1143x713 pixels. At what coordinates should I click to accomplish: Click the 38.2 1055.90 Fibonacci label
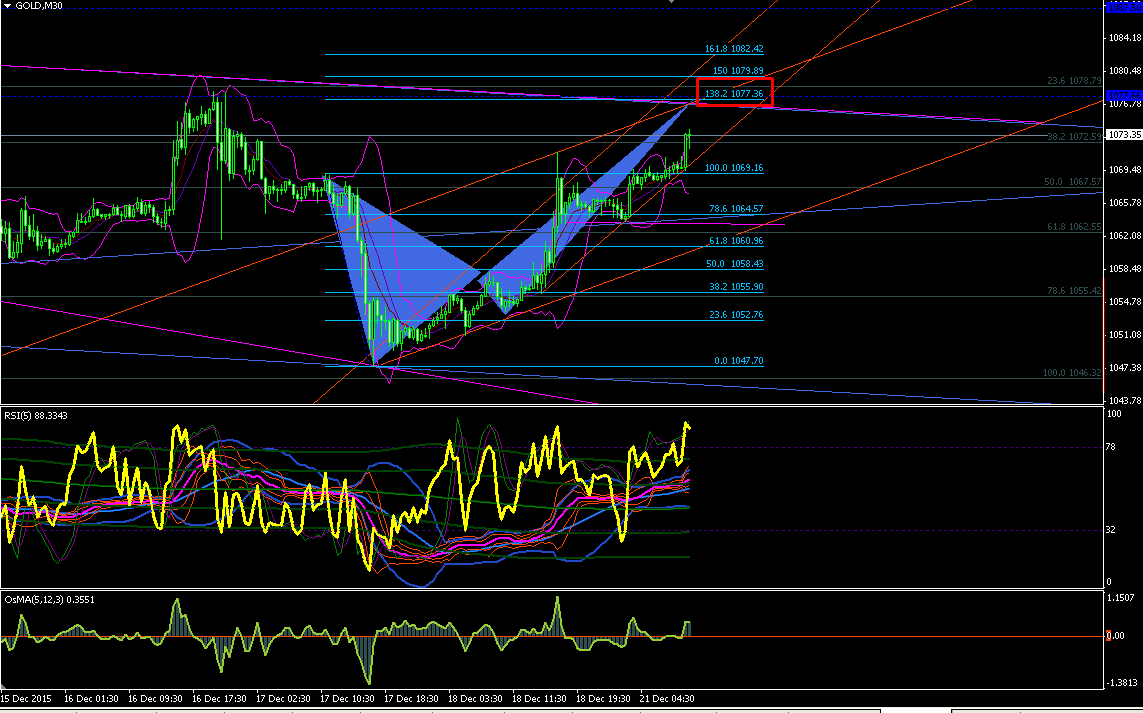pos(736,287)
